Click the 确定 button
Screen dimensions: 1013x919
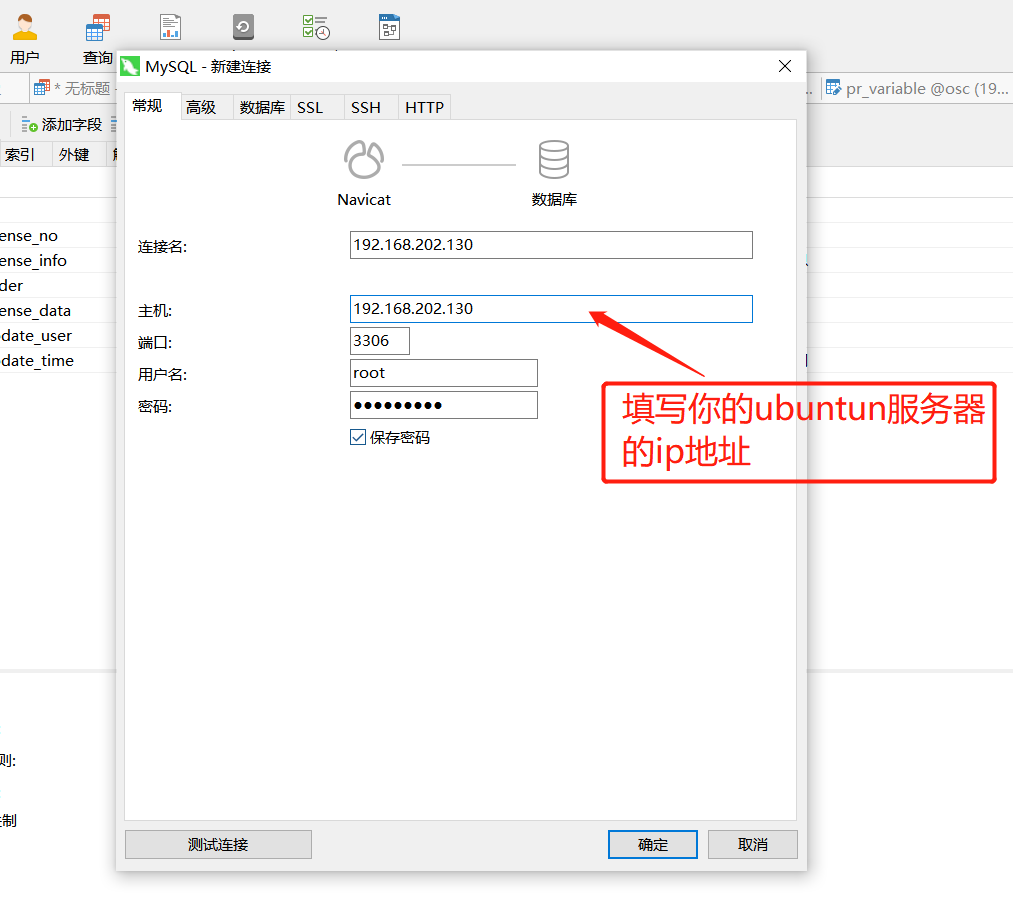click(x=653, y=845)
